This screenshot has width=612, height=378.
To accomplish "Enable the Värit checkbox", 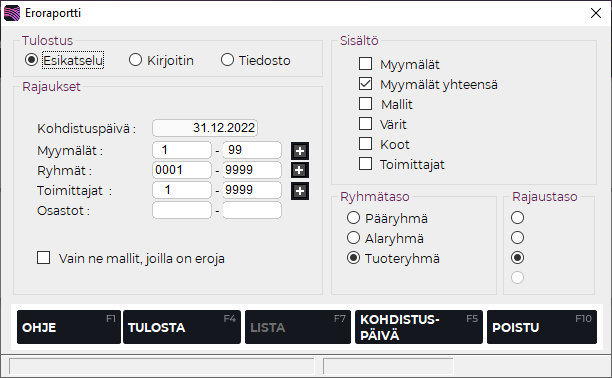I will (365, 123).
